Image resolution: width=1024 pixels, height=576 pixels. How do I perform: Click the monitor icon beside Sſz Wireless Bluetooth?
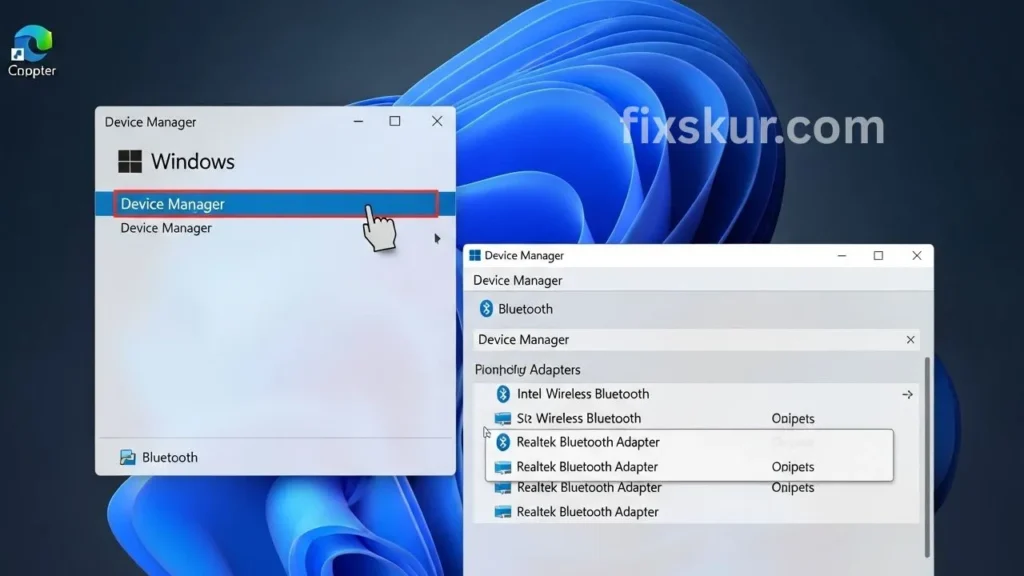[x=503, y=419]
